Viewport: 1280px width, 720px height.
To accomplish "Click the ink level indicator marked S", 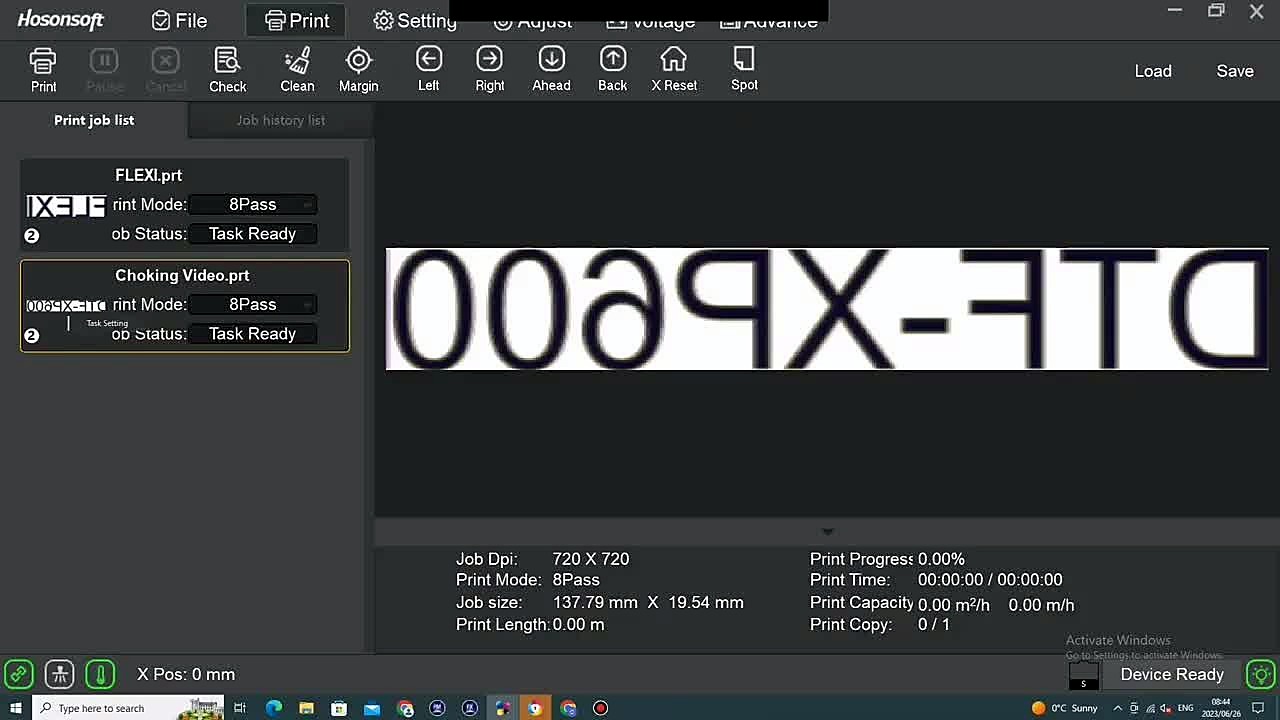I will (1083, 677).
